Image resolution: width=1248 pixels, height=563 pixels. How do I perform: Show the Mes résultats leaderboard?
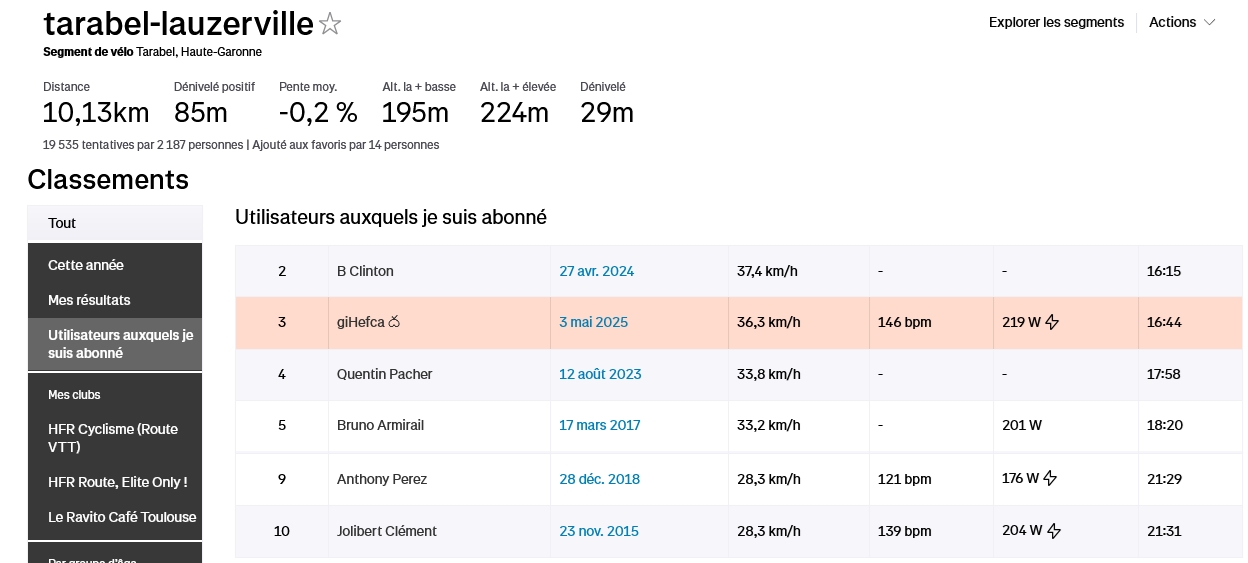[89, 300]
